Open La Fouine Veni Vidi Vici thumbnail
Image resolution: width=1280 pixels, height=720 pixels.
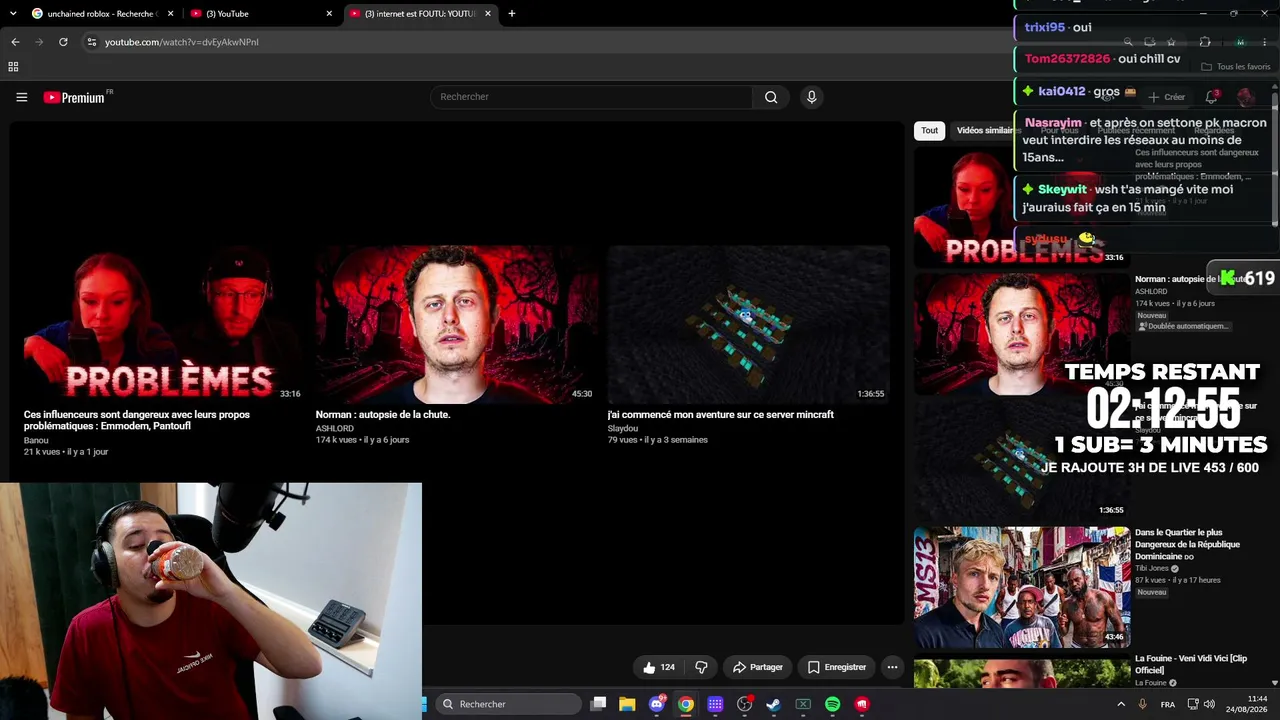1022,673
